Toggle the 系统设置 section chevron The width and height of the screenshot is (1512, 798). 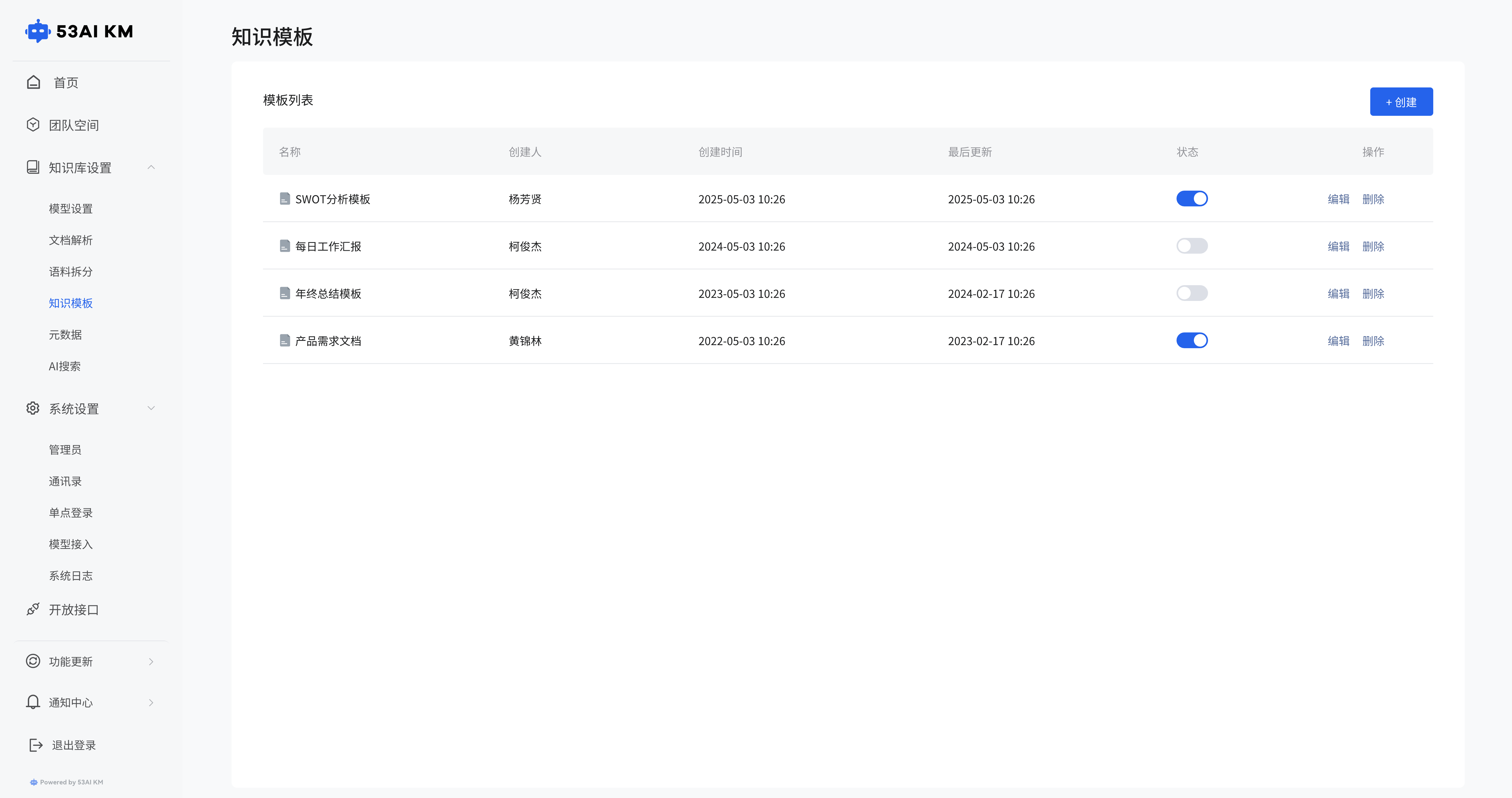[151, 408]
